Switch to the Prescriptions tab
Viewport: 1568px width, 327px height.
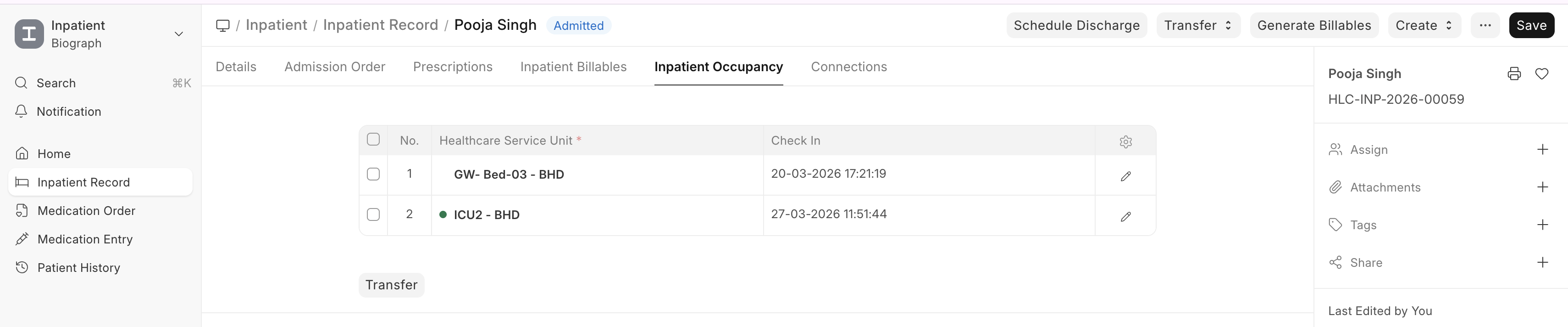tap(452, 67)
